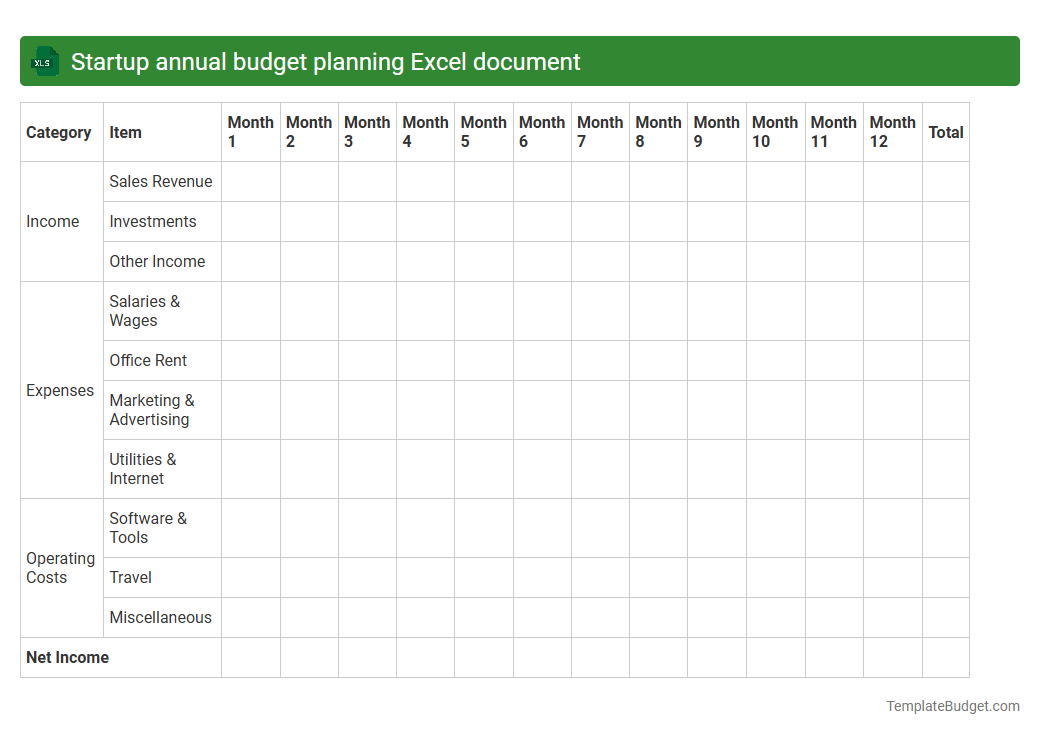Select the Month 6 column header
Screen dimensions: 1040x735
542,131
